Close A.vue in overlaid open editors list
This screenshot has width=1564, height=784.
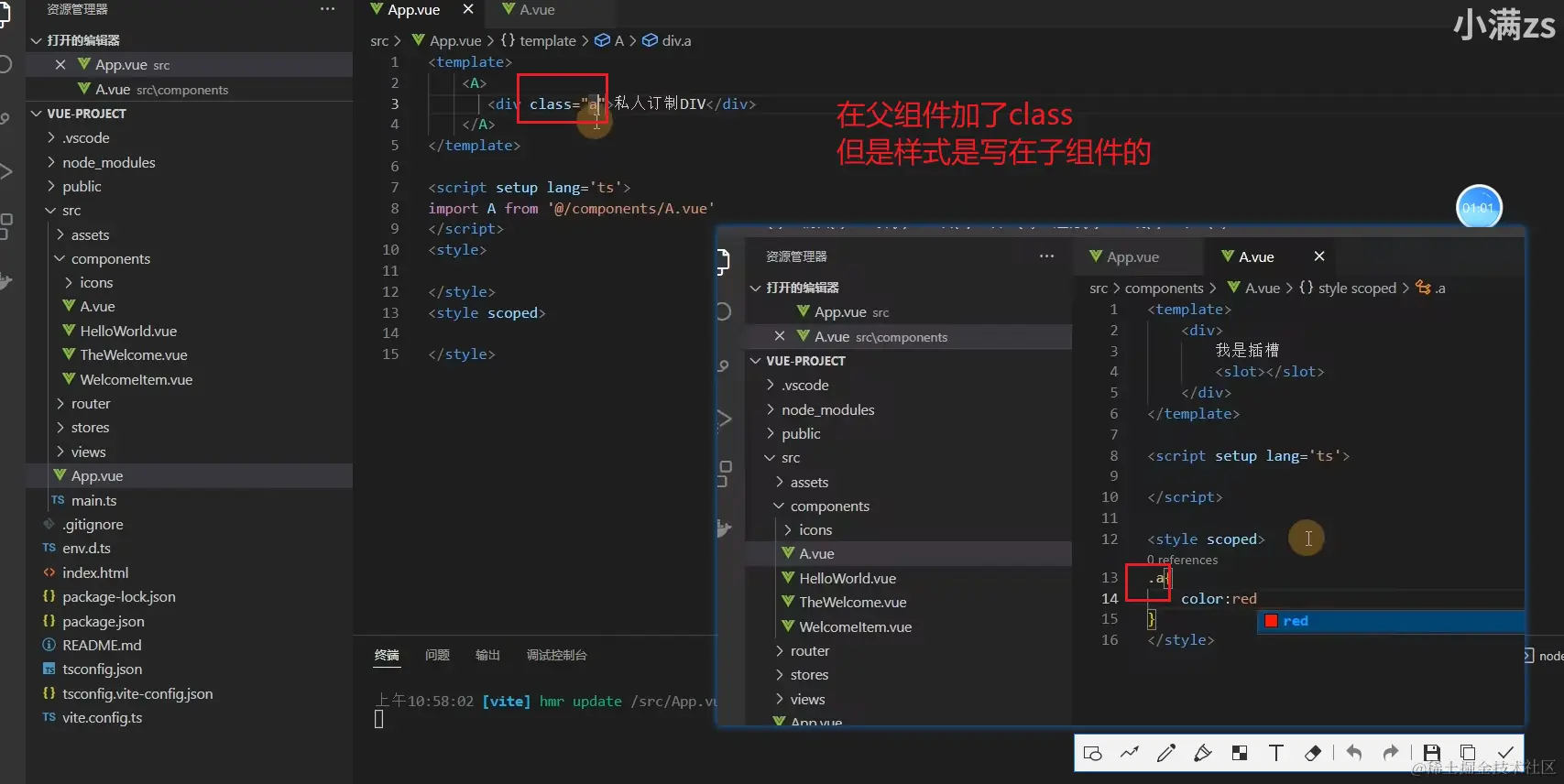click(x=780, y=336)
